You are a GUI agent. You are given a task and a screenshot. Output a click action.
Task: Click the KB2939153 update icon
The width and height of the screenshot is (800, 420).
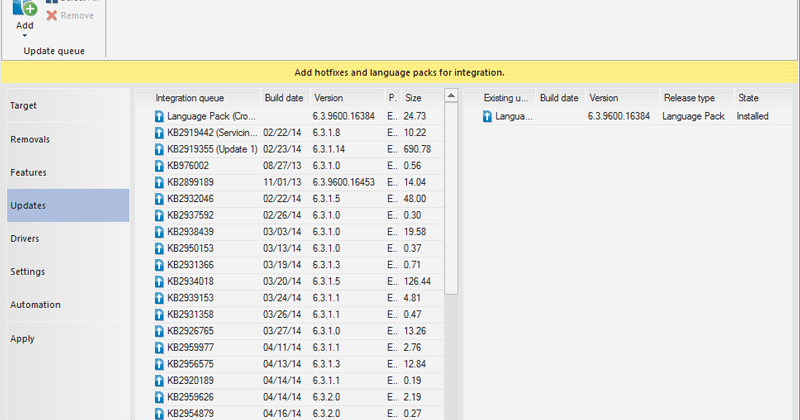coord(159,298)
